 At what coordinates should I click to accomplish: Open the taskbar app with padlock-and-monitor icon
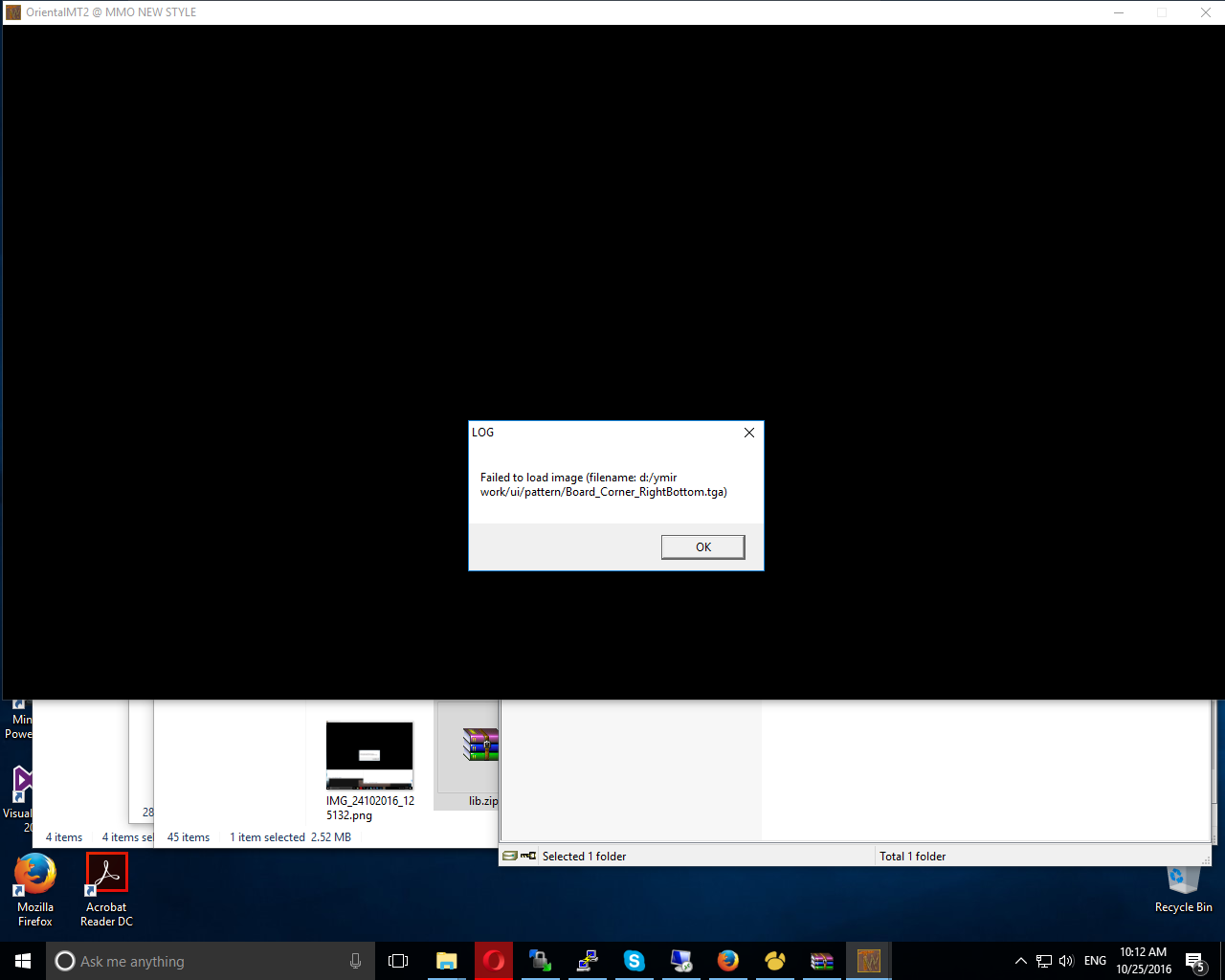pyautogui.click(x=541, y=961)
